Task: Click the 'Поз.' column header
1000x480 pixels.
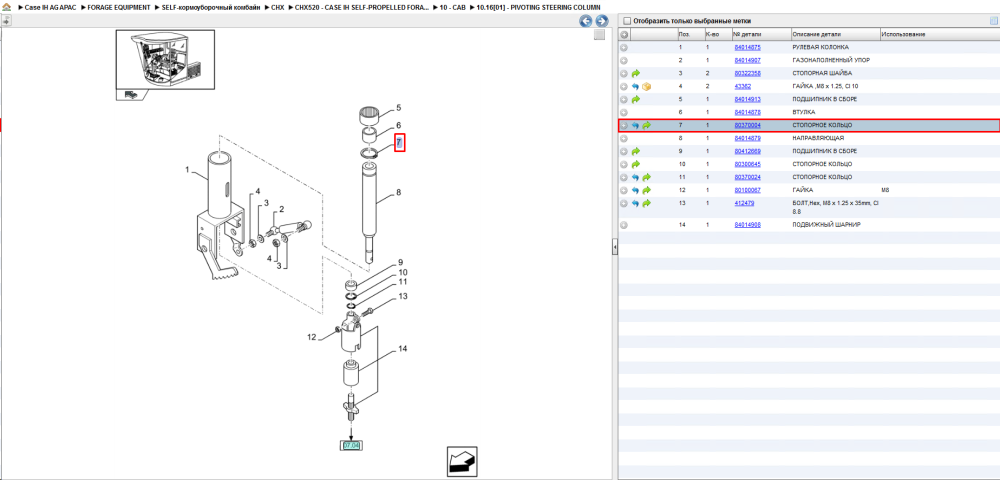Action: [684, 34]
